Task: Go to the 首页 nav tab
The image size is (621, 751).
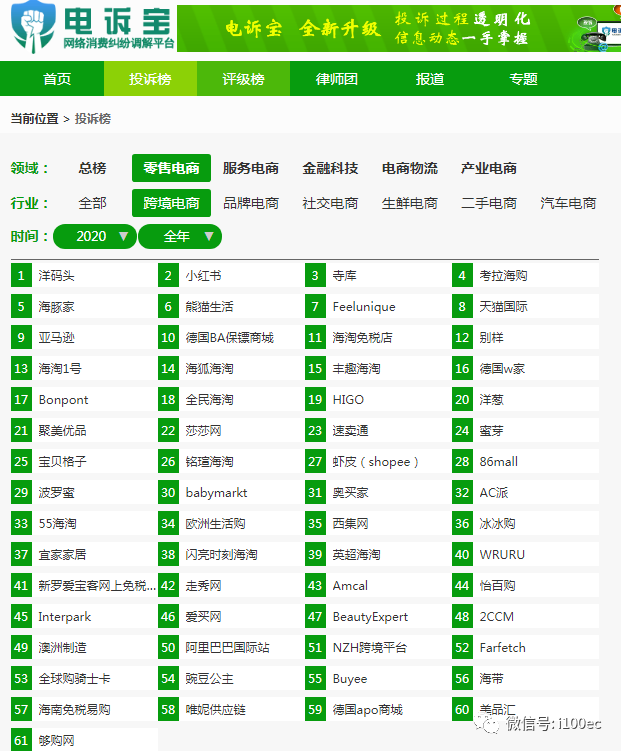Action: 57,79
